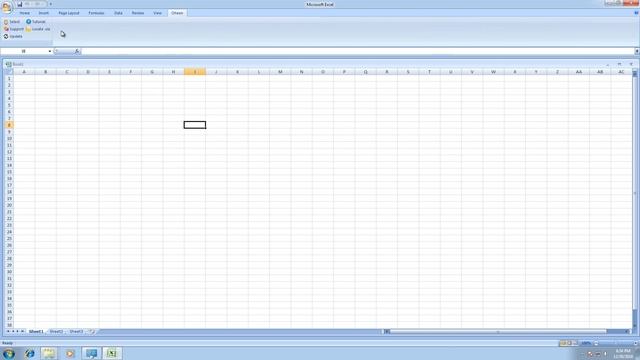Click the horizontal scrollbar track
The height and width of the screenshot is (360, 640).
(506, 331)
